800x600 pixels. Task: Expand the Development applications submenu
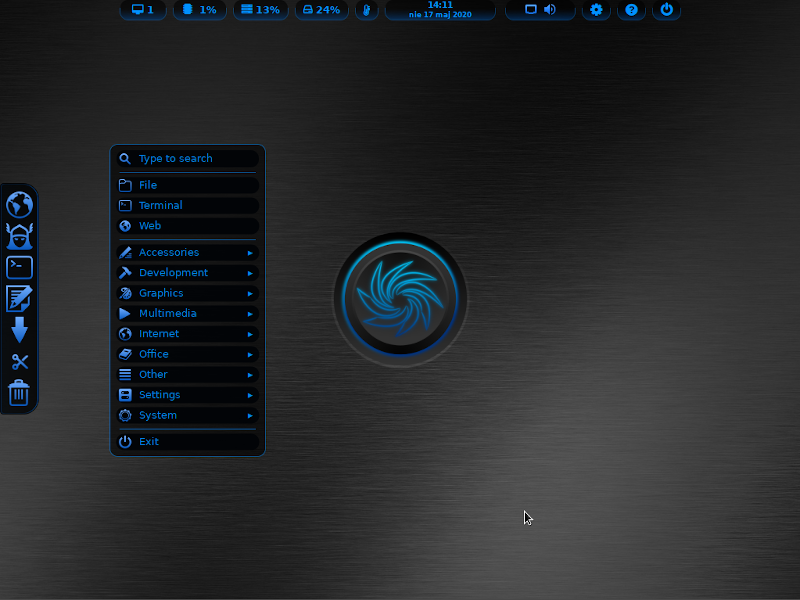pos(172,272)
